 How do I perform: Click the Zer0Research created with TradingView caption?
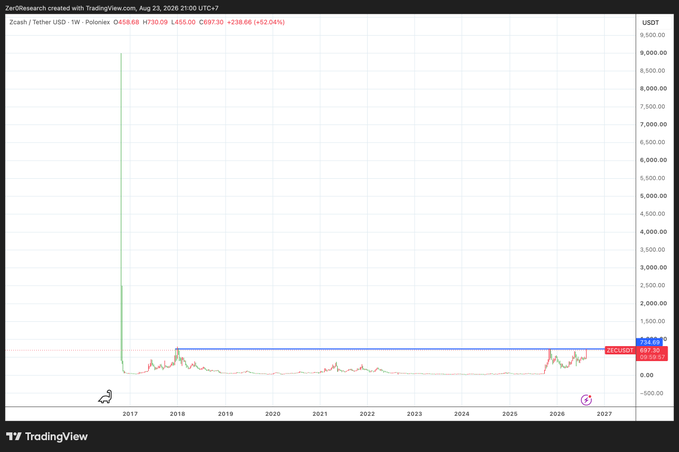pyautogui.click(x=112, y=8)
